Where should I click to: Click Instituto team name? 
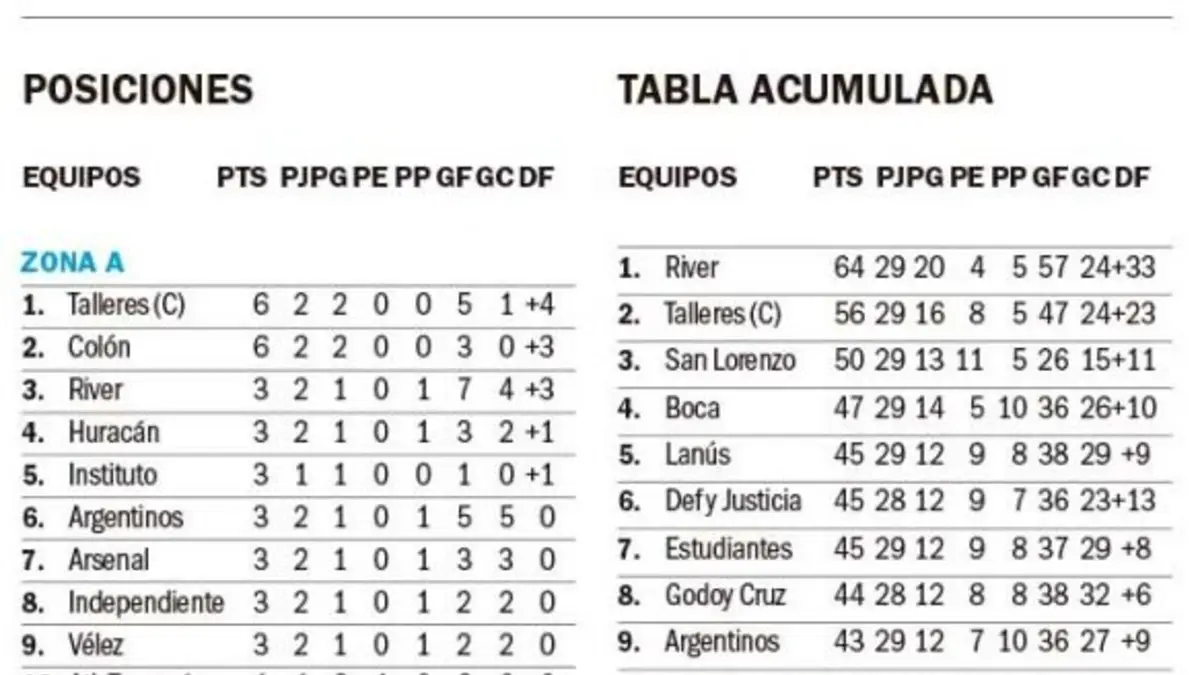pos(112,474)
